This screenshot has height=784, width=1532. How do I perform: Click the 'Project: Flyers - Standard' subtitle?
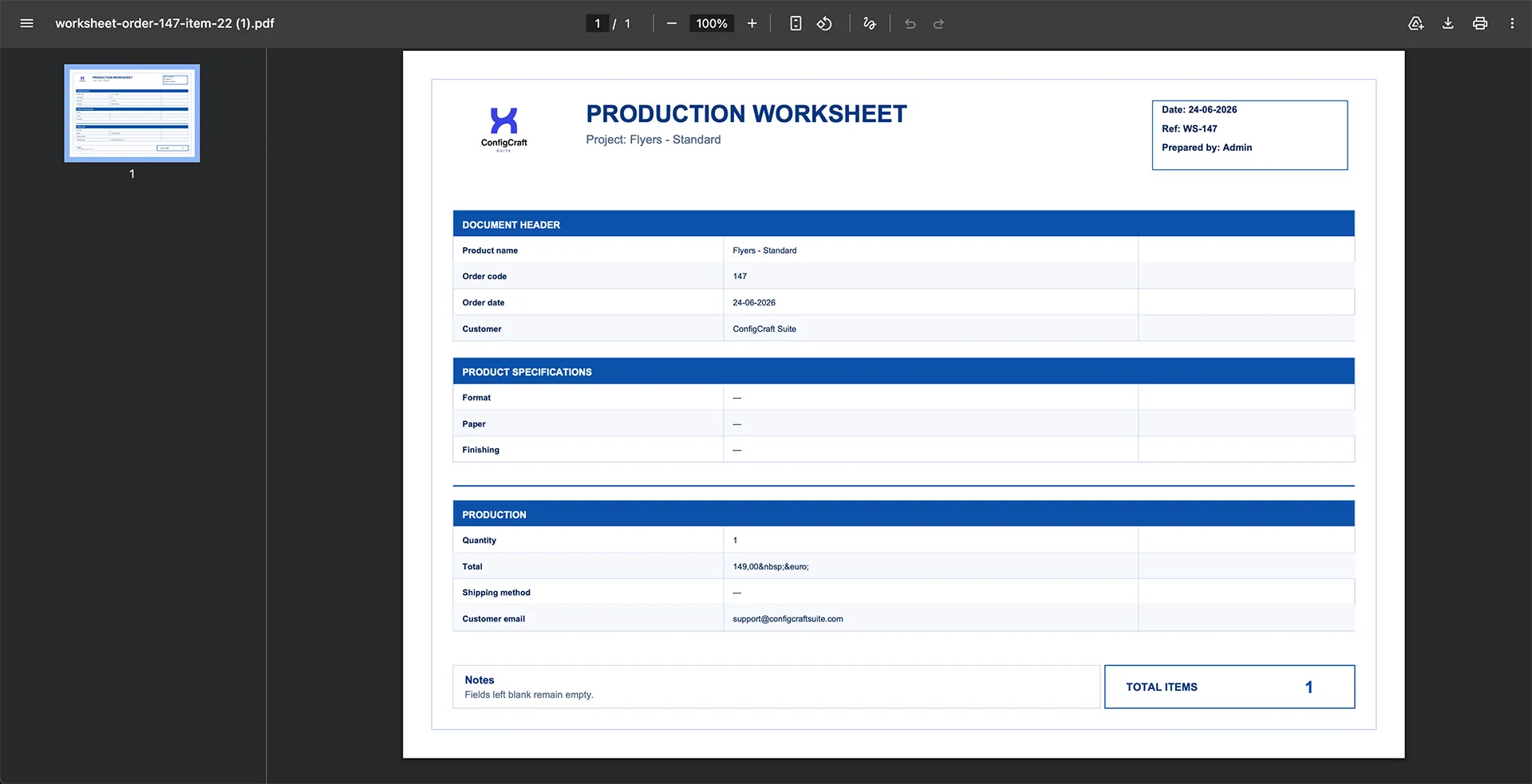[653, 140]
